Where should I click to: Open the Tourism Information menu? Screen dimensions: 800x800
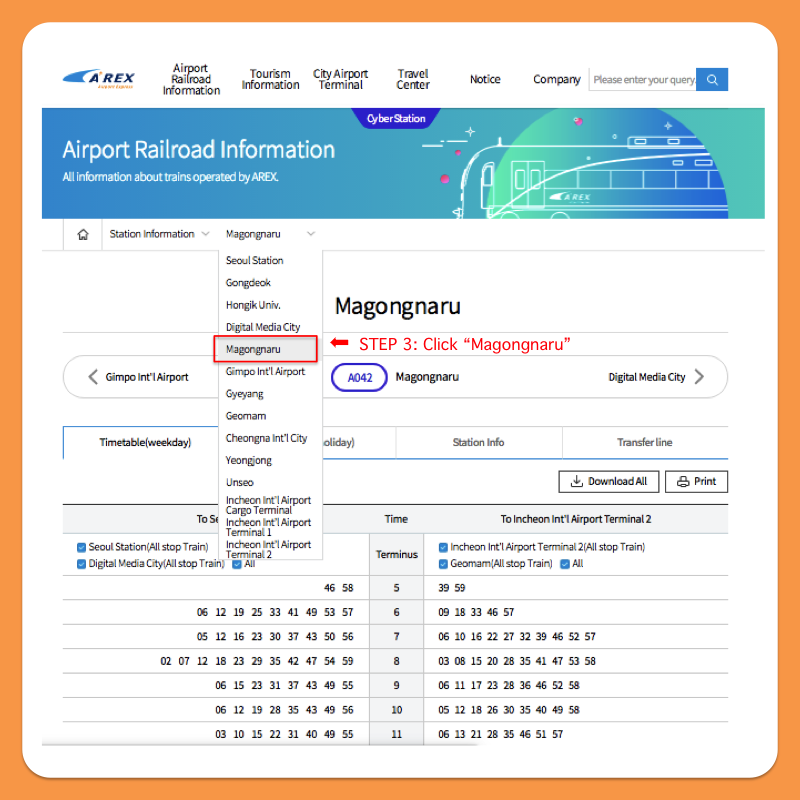(x=269, y=80)
